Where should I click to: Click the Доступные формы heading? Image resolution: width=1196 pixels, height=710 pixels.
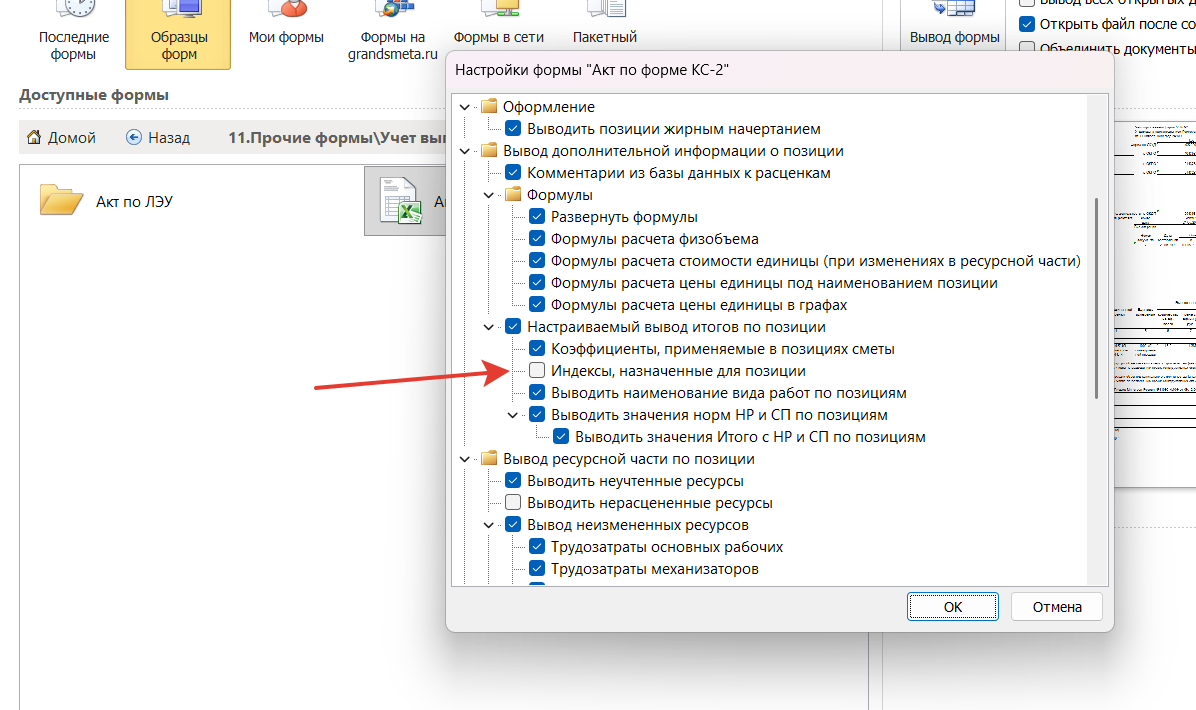point(94,95)
